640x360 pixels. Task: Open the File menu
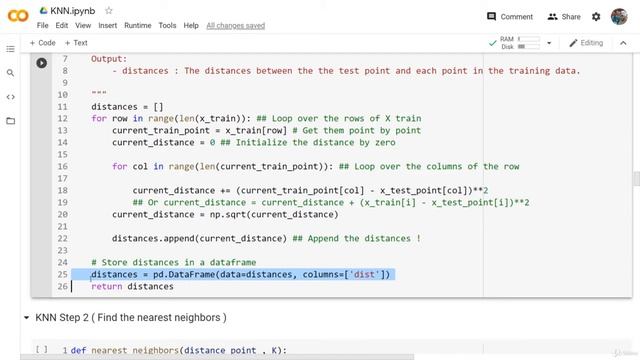(42, 25)
